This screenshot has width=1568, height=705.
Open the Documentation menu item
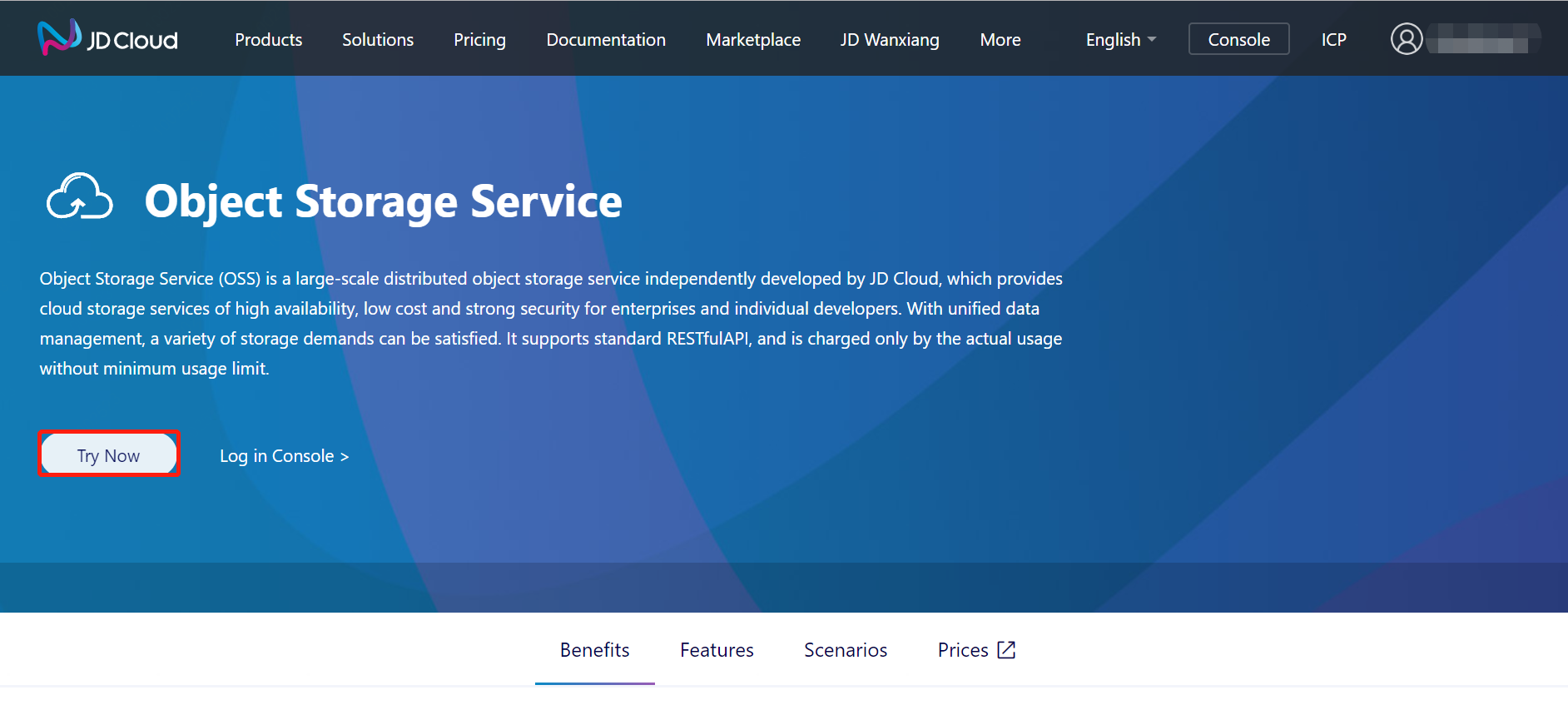point(606,39)
